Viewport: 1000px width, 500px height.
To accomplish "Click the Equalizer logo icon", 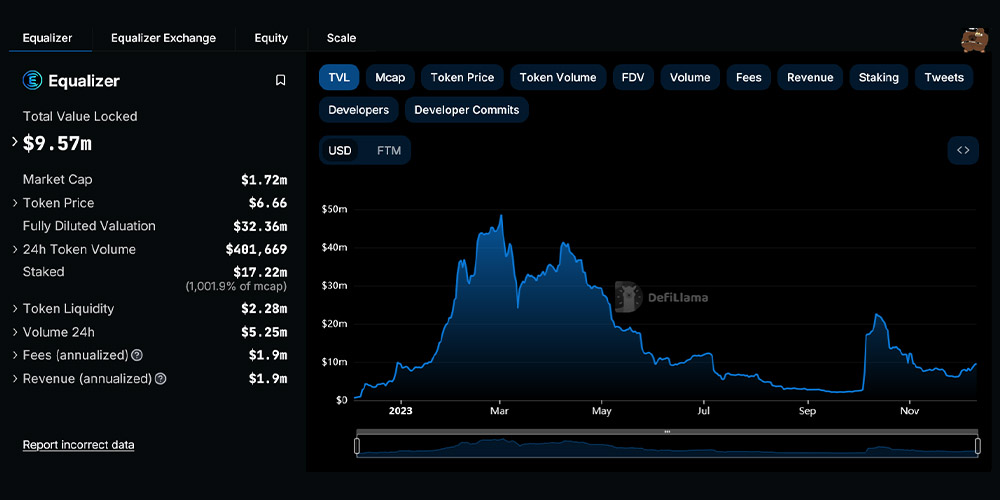I will click(x=33, y=80).
